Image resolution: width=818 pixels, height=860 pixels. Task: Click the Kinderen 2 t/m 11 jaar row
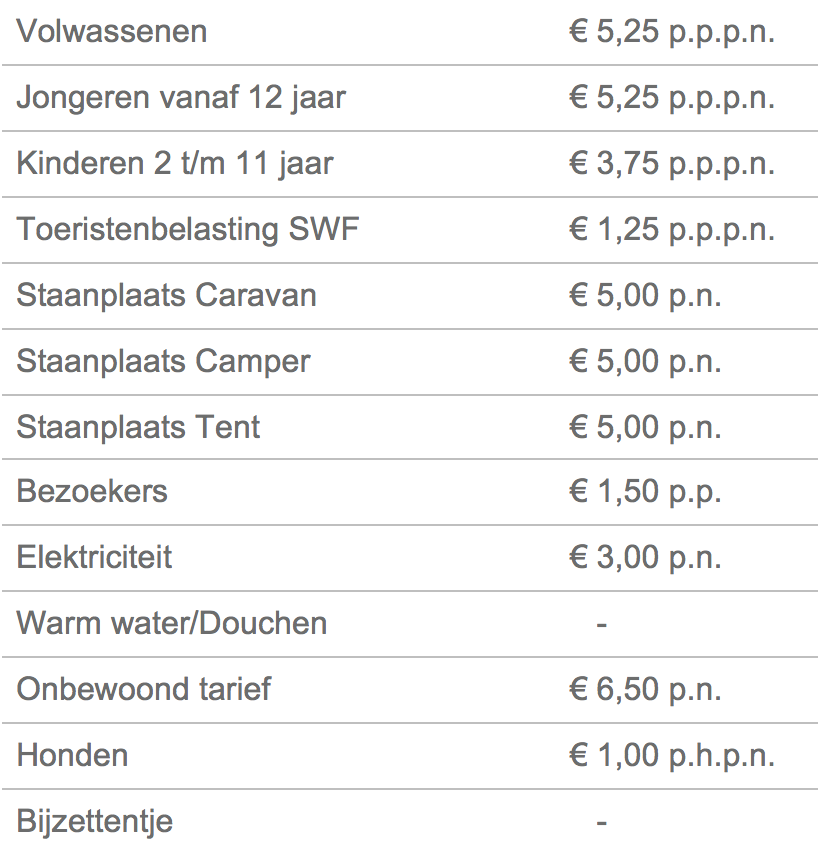tap(409, 164)
